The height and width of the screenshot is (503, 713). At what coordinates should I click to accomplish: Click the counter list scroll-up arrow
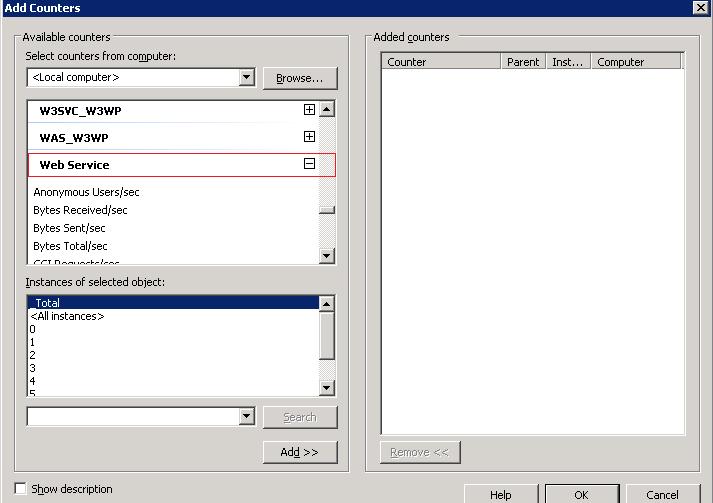326,109
